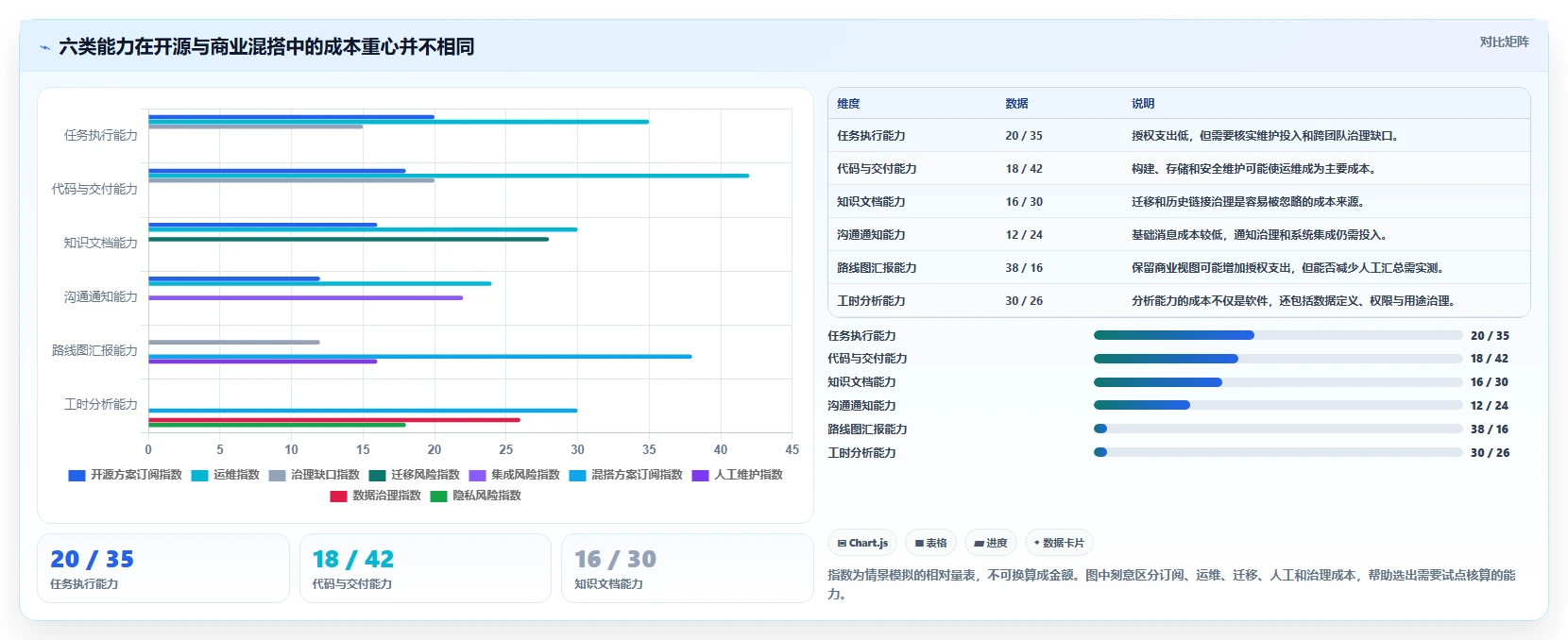Viewport: 1568px width, 640px height.
Task: Click the note starting with 授权支出低
Action: coord(1265,136)
